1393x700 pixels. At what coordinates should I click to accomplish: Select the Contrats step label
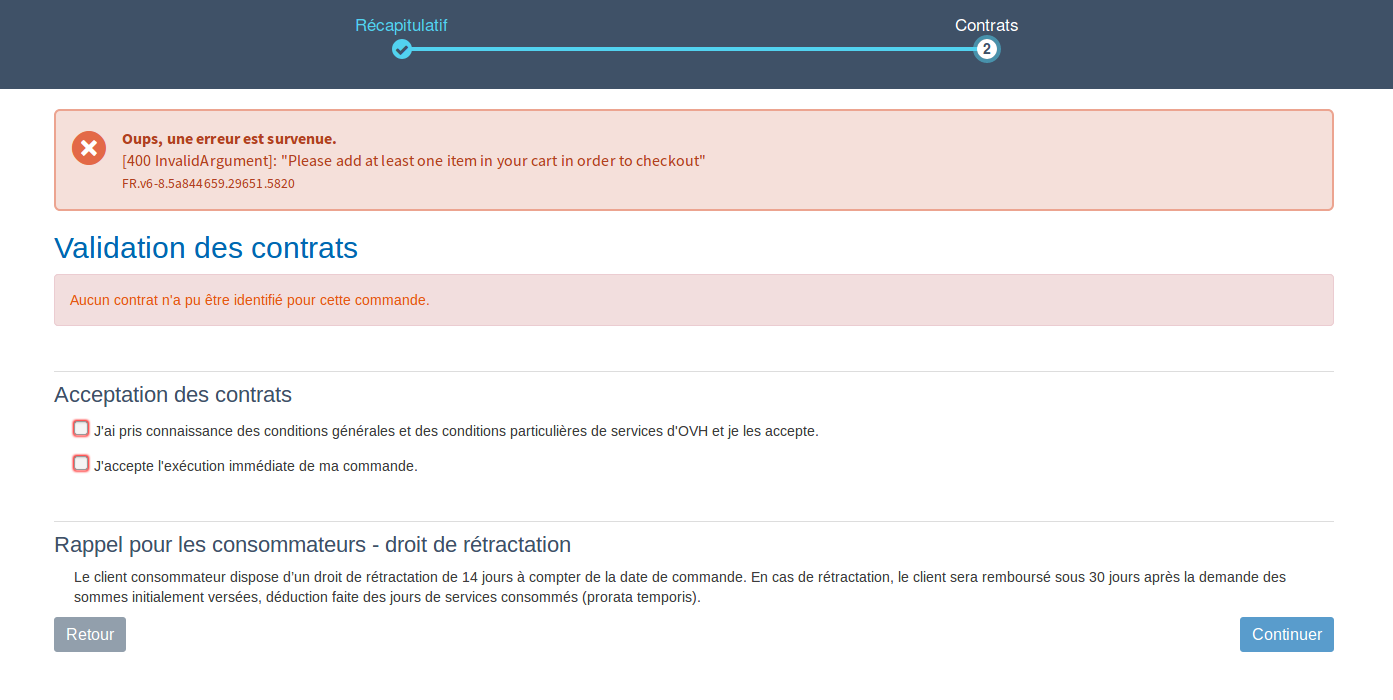(986, 25)
